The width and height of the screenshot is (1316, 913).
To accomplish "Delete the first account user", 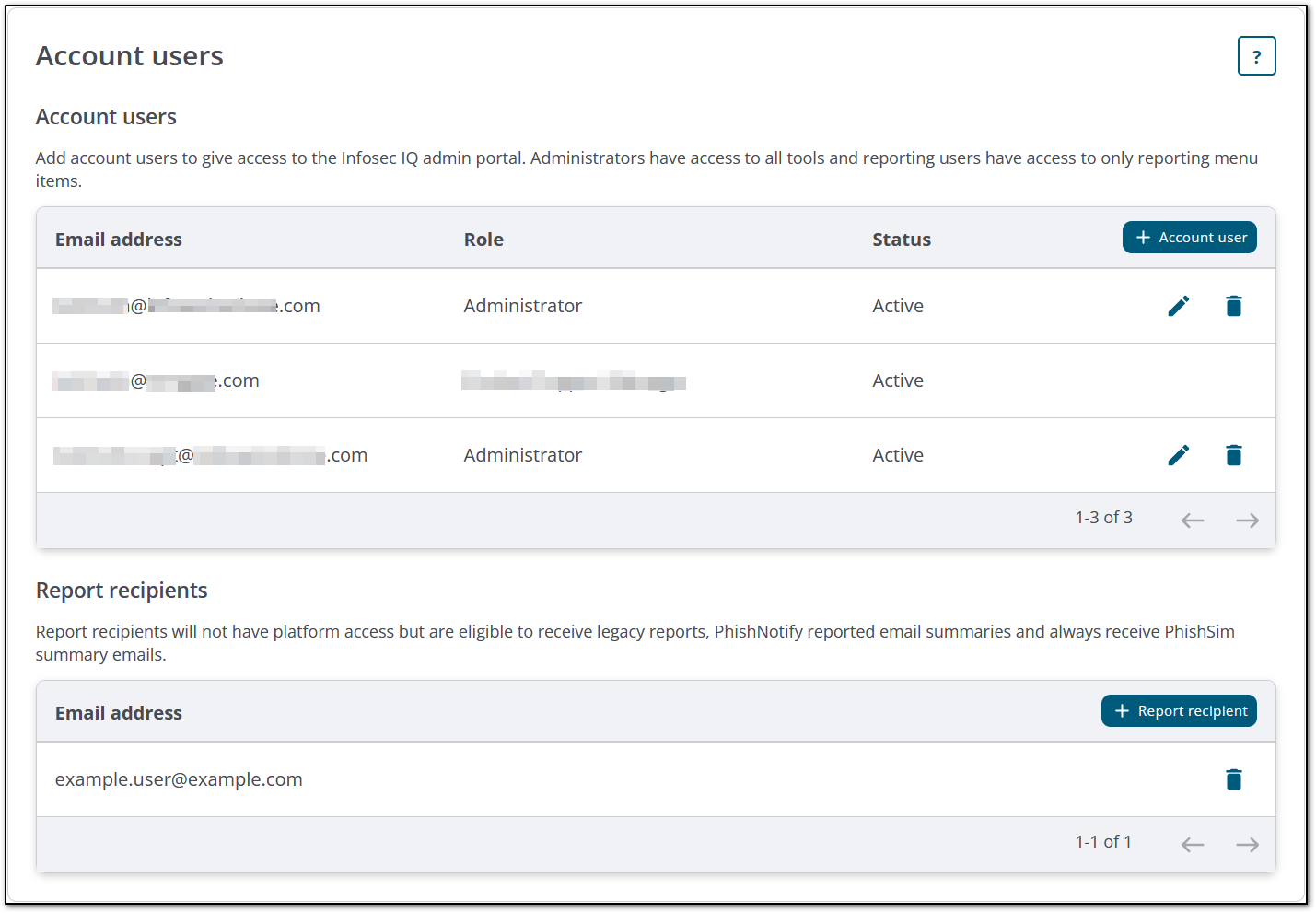I will point(1233,305).
